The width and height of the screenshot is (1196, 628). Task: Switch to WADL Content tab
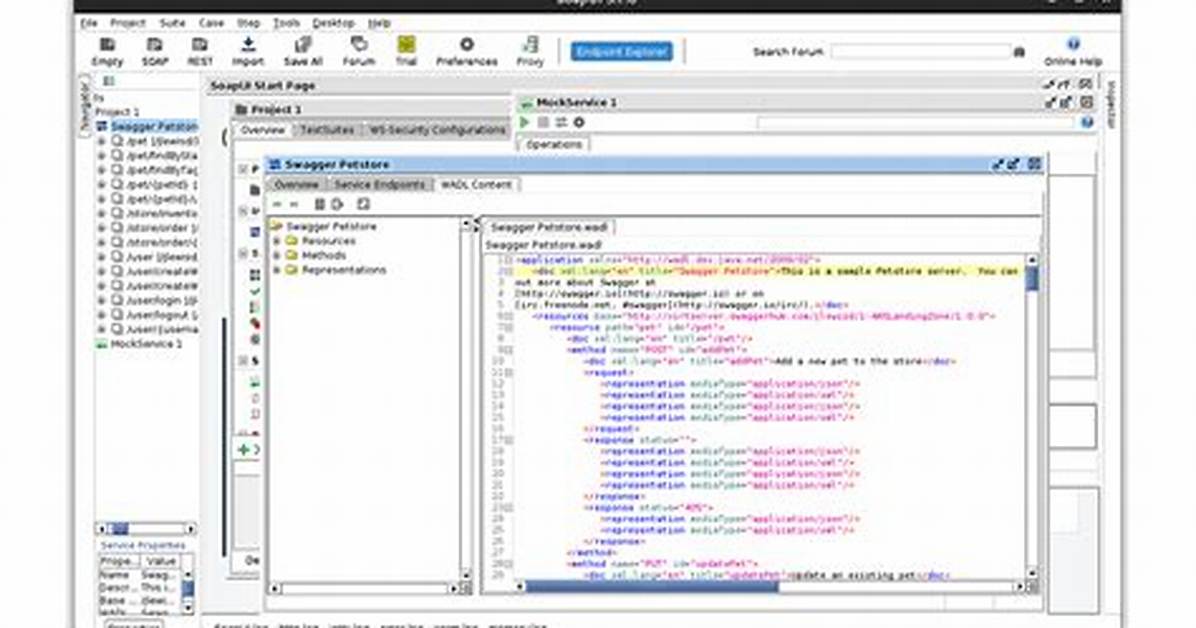[x=476, y=185]
